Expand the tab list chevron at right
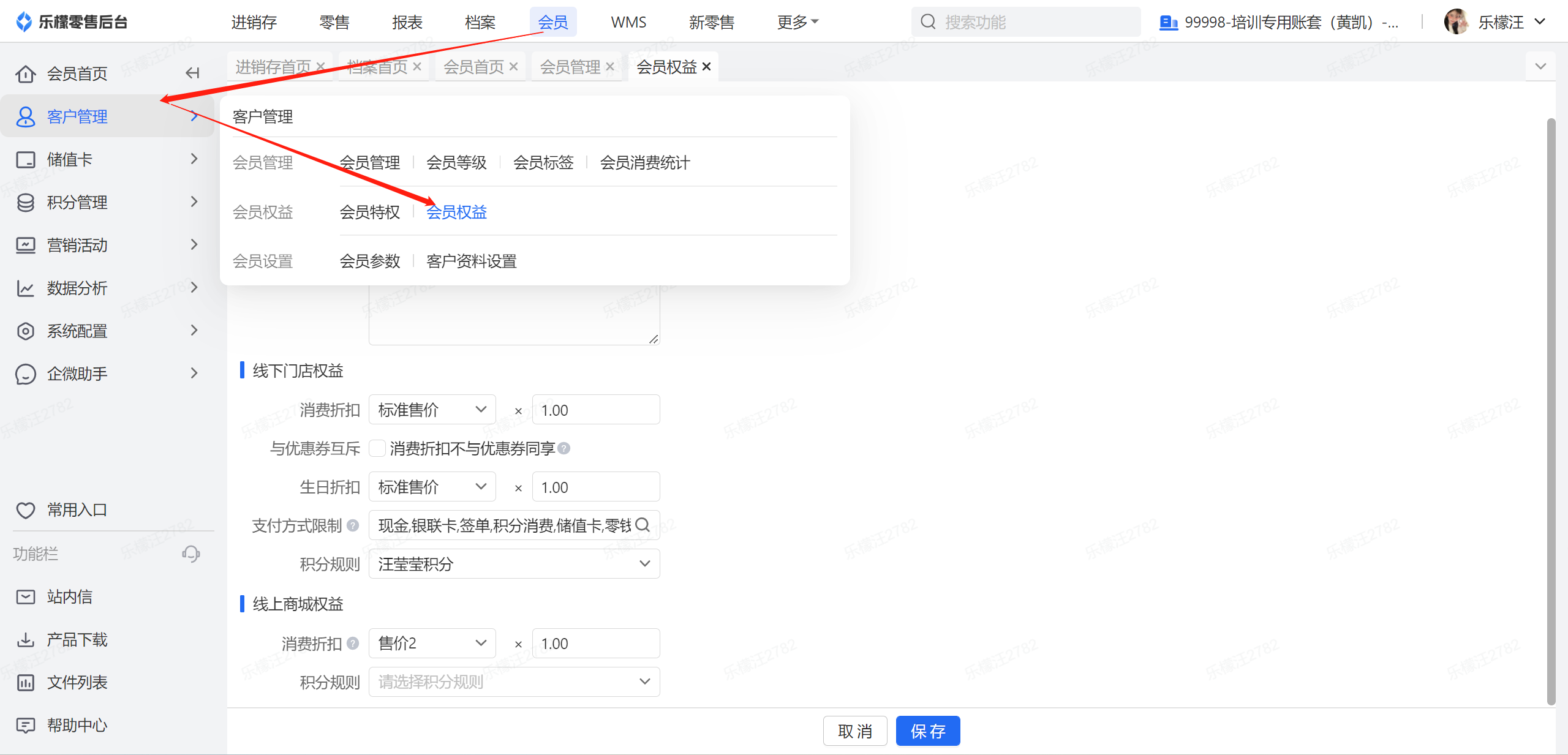The width and height of the screenshot is (1568, 755). 1540,66
